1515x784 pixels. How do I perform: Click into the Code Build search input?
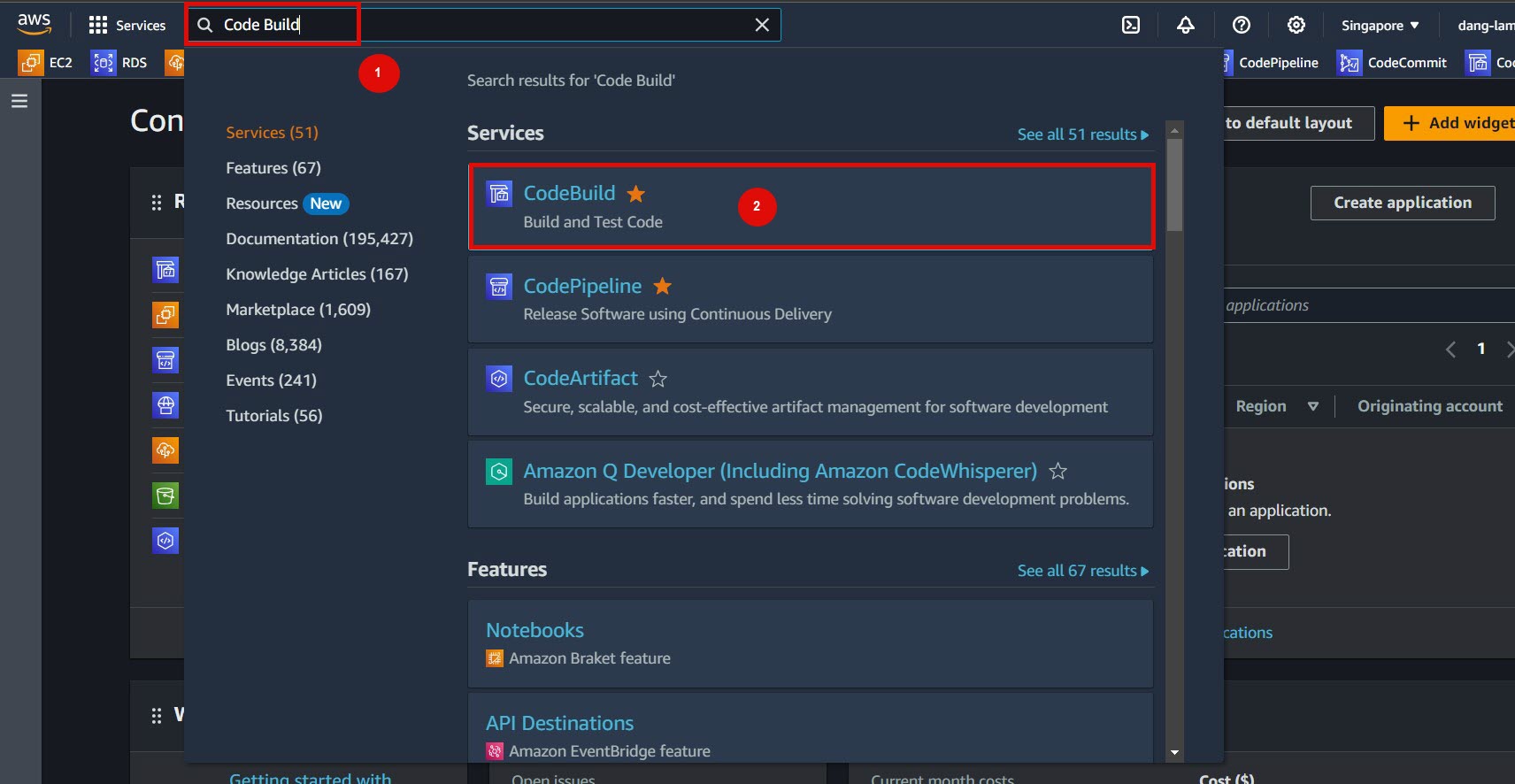[x=482, y=25]
